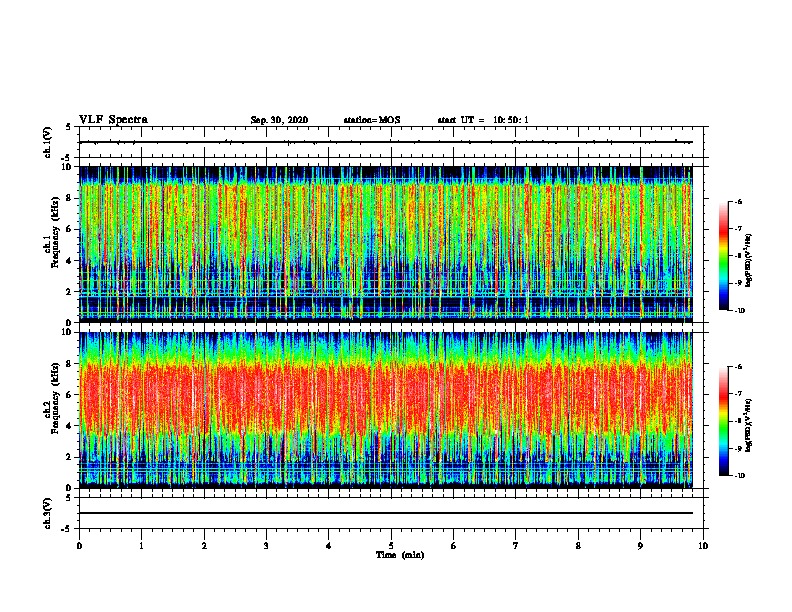Click the 'Time (min)' axis title
This screenshot has width=792, height=612.
click(400, 555)
